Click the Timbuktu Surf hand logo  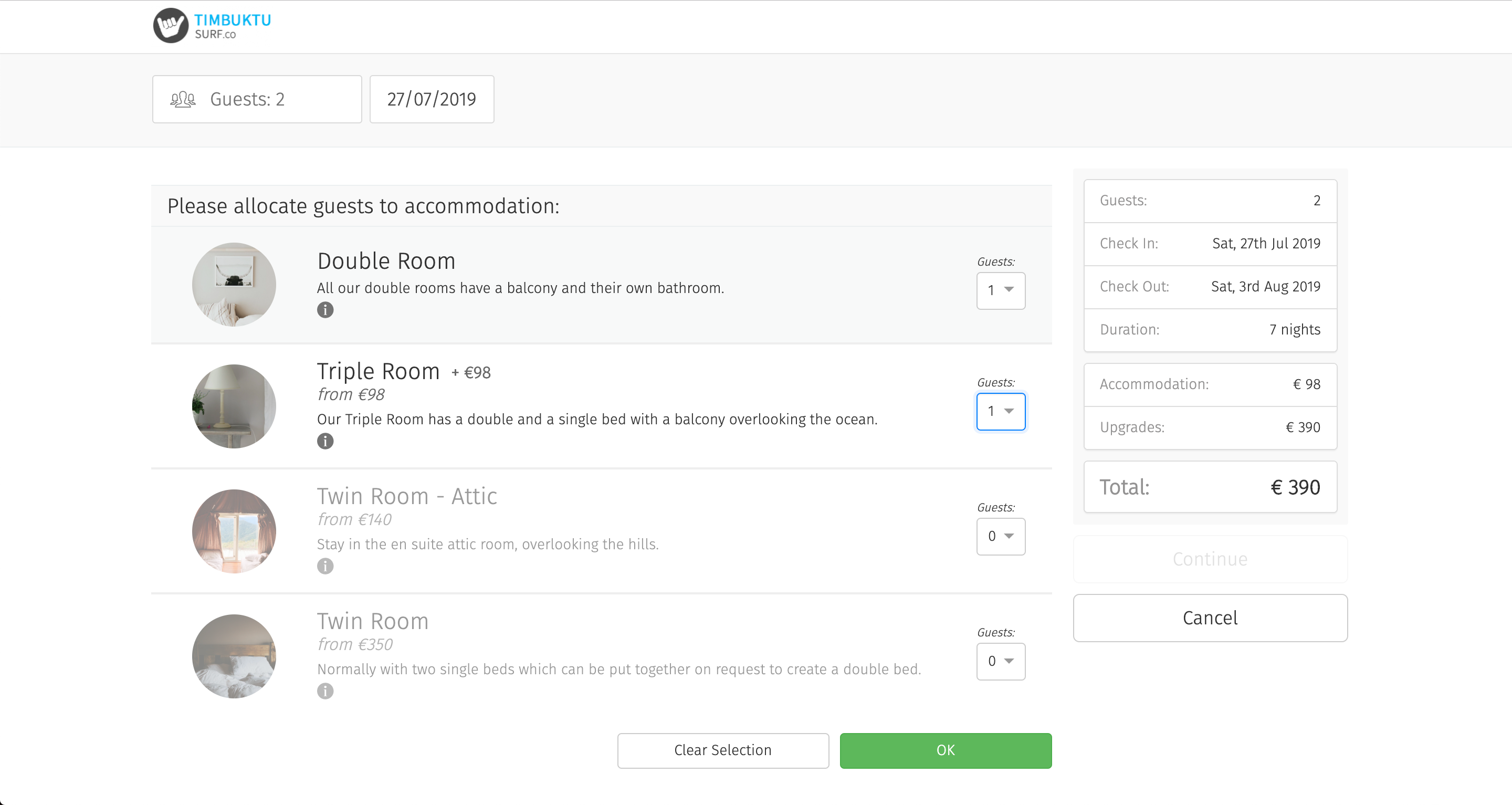tap(170, 25)
